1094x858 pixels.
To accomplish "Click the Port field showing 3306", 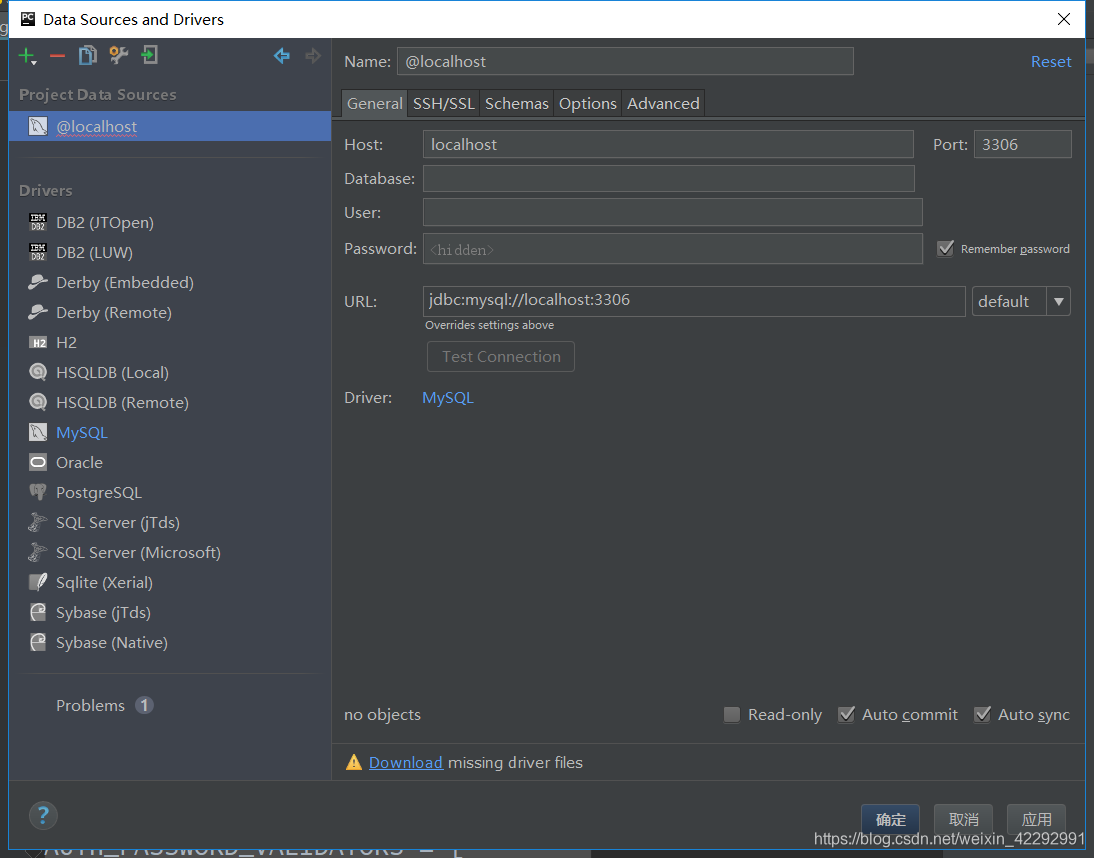I will point(1023,144).
